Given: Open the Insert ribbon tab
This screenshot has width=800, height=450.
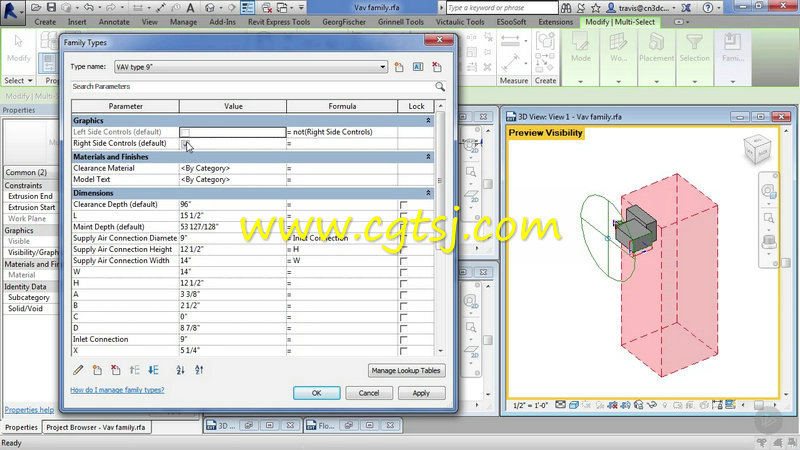Looking at the screenshot, I should pos(77,22).
